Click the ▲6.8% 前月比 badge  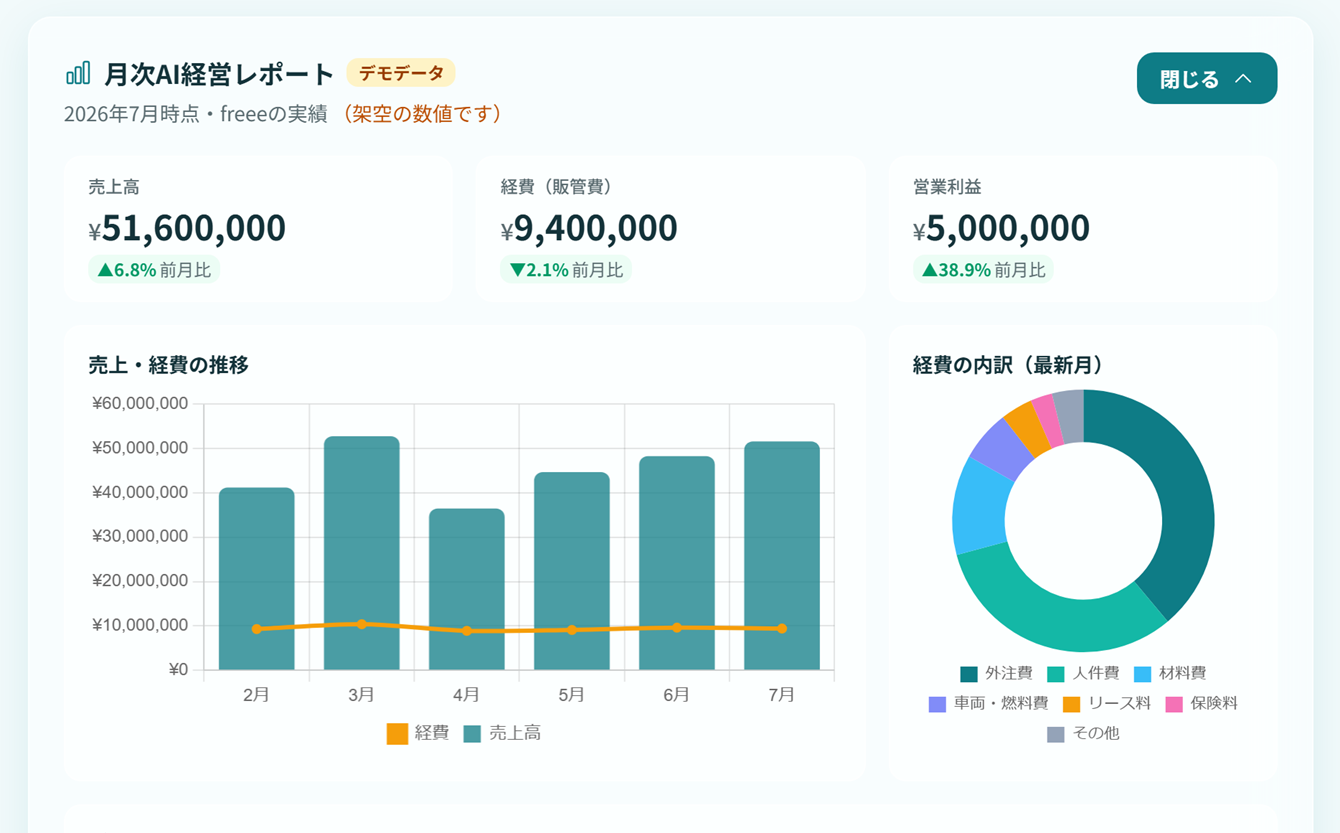[154, 270]
